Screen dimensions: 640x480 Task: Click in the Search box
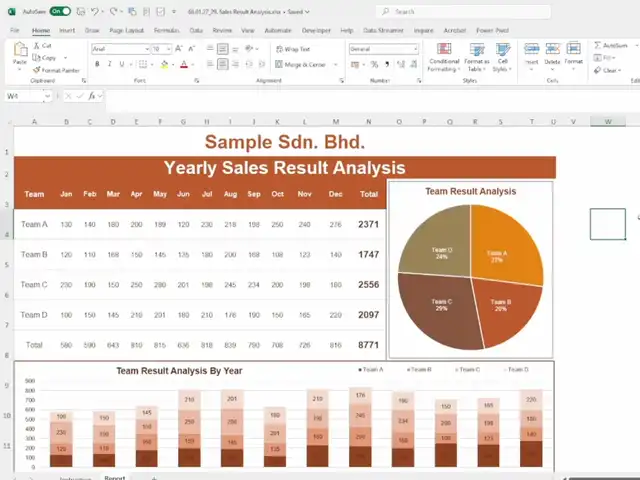coord(440,11)
